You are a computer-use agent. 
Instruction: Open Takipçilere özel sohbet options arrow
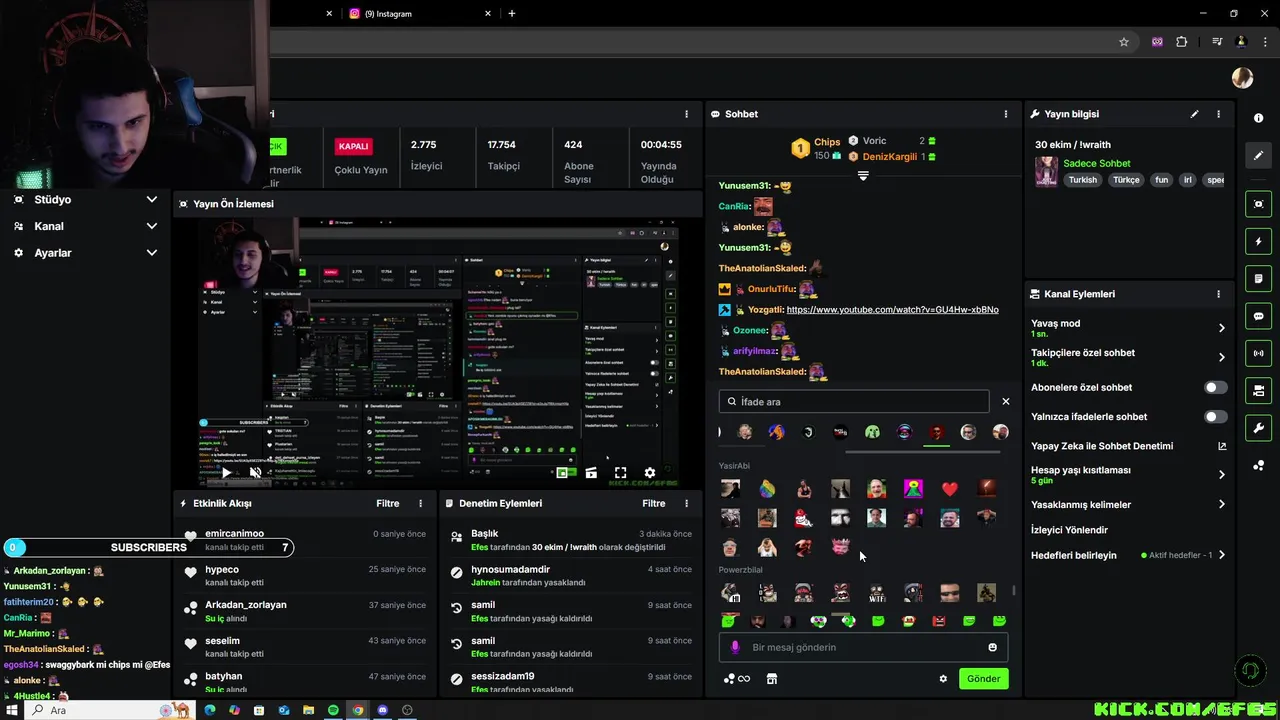(x=1221, y=357)
